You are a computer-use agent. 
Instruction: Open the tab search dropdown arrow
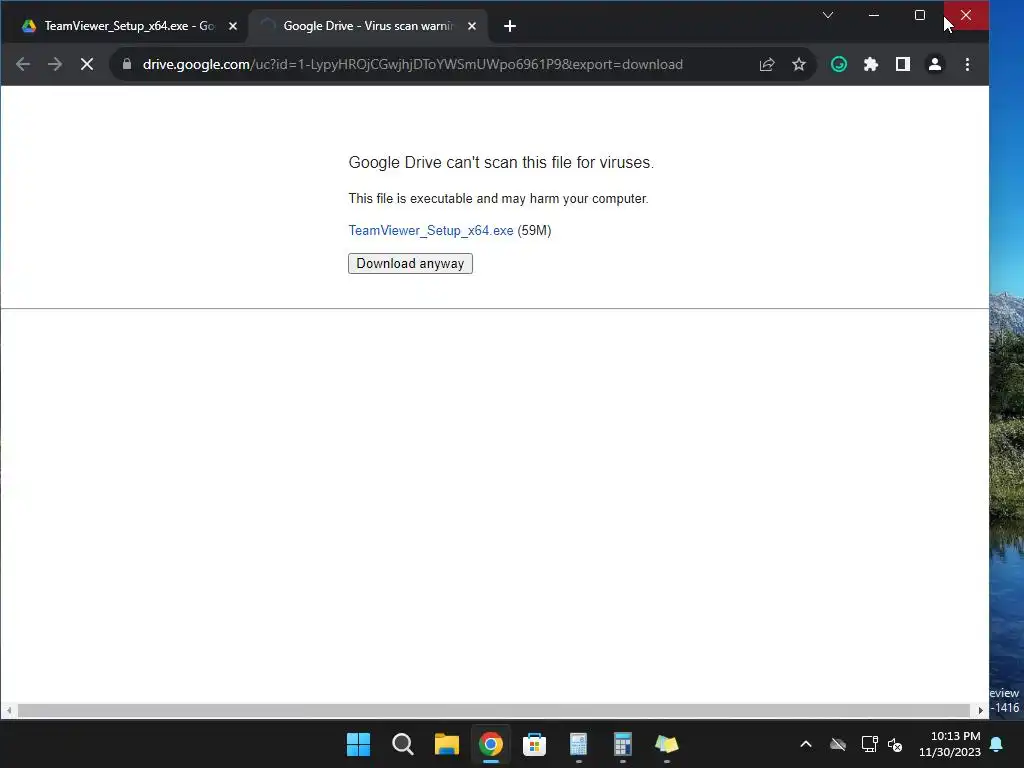pyautogui.click(x=827, y=15)
